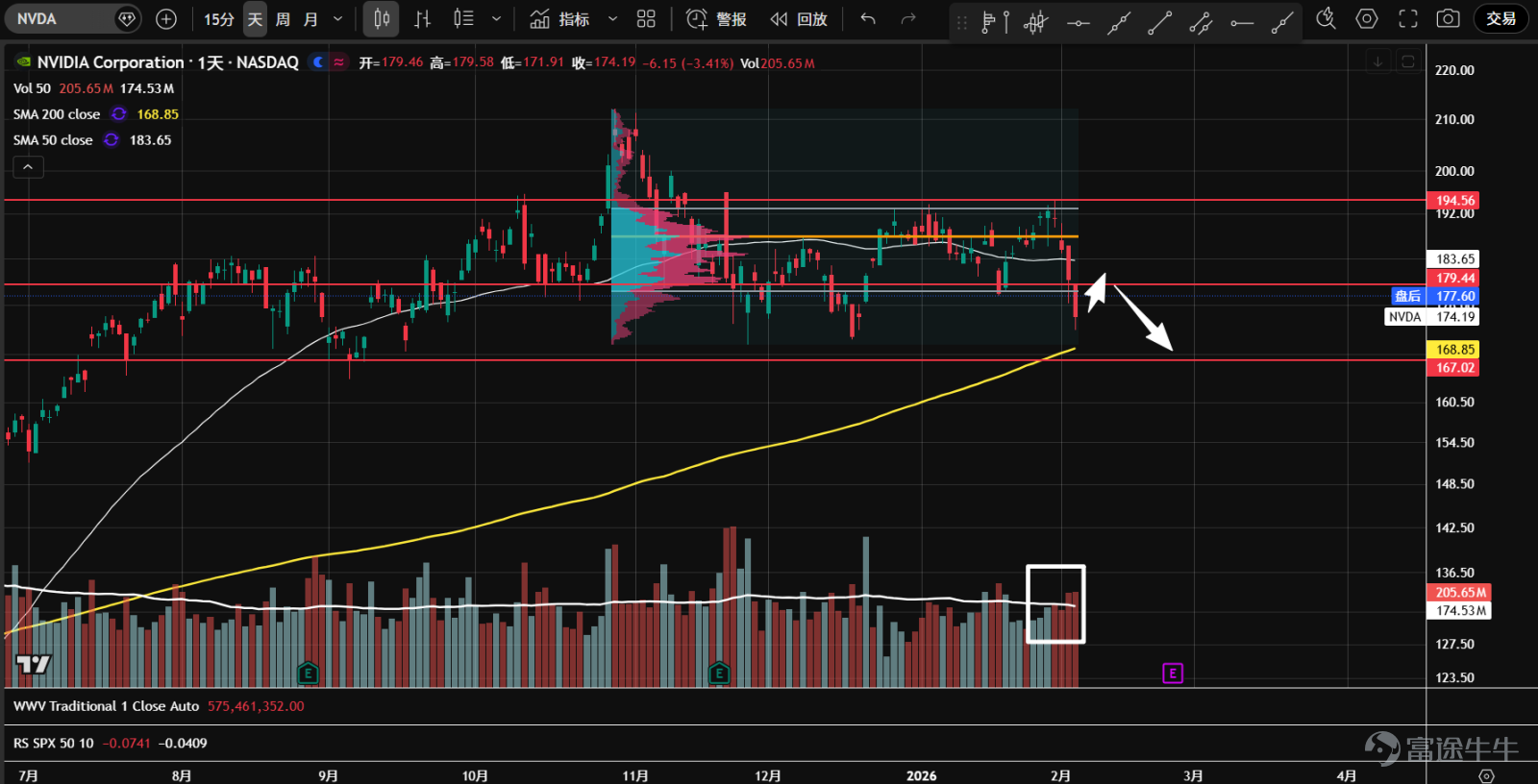Select the vertical pin line drawing tool
The height and width of the screenshot is (784, 1538).
coord(1005,22)
